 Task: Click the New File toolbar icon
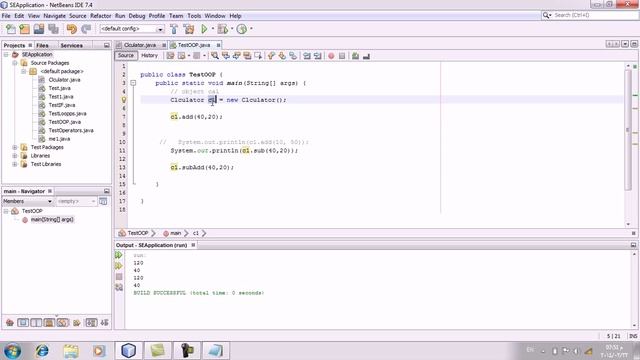pos(11,29)
